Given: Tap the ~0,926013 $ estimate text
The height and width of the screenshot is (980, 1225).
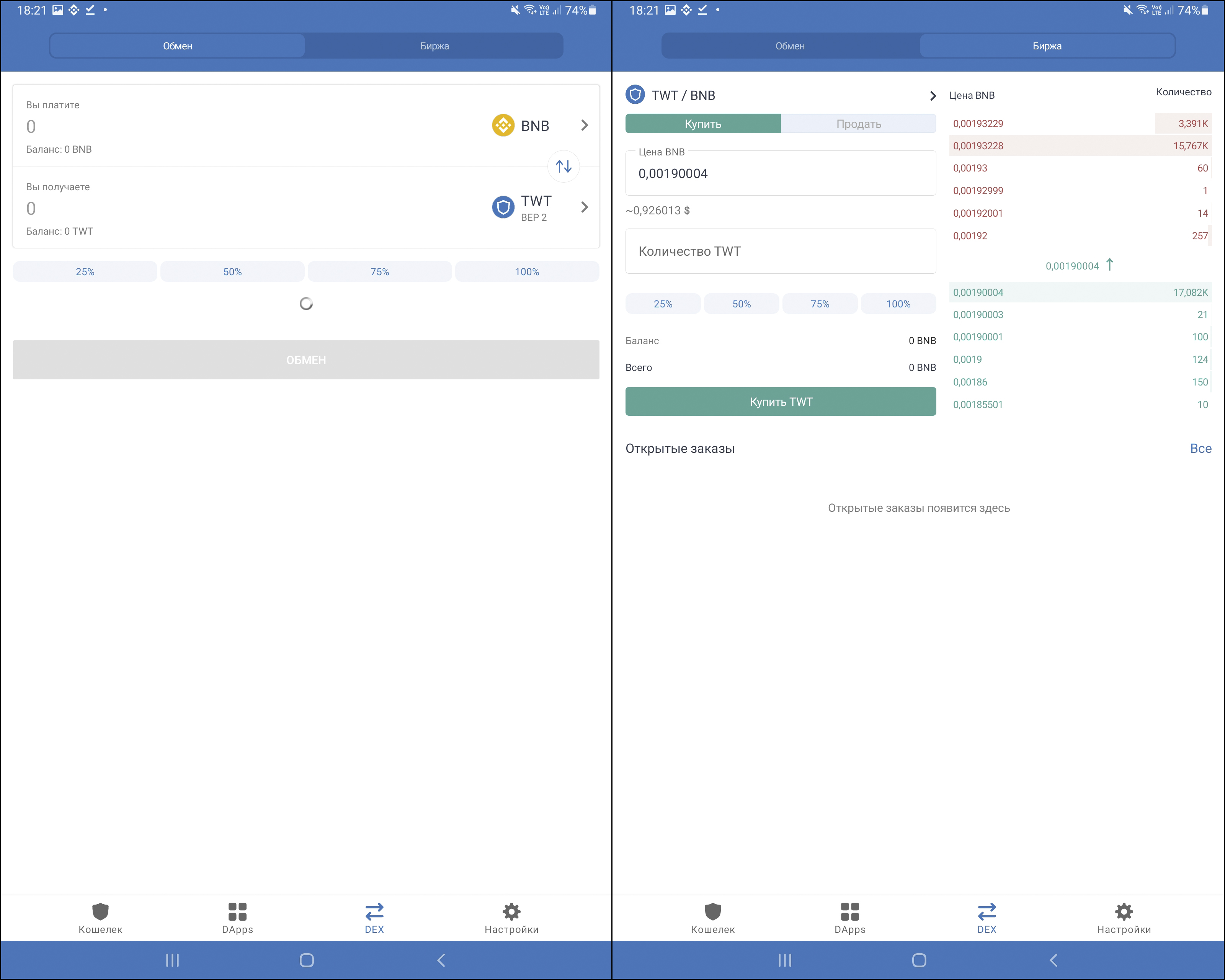Looking at the screenshot, I should [658, 210].
